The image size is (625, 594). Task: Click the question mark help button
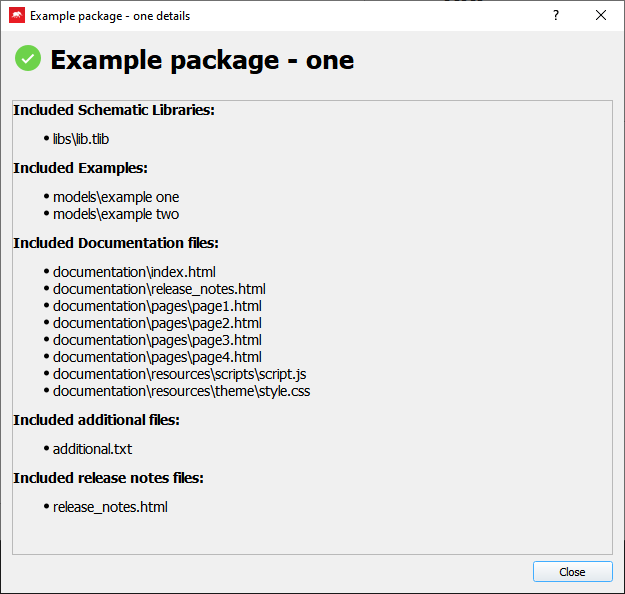556,16
